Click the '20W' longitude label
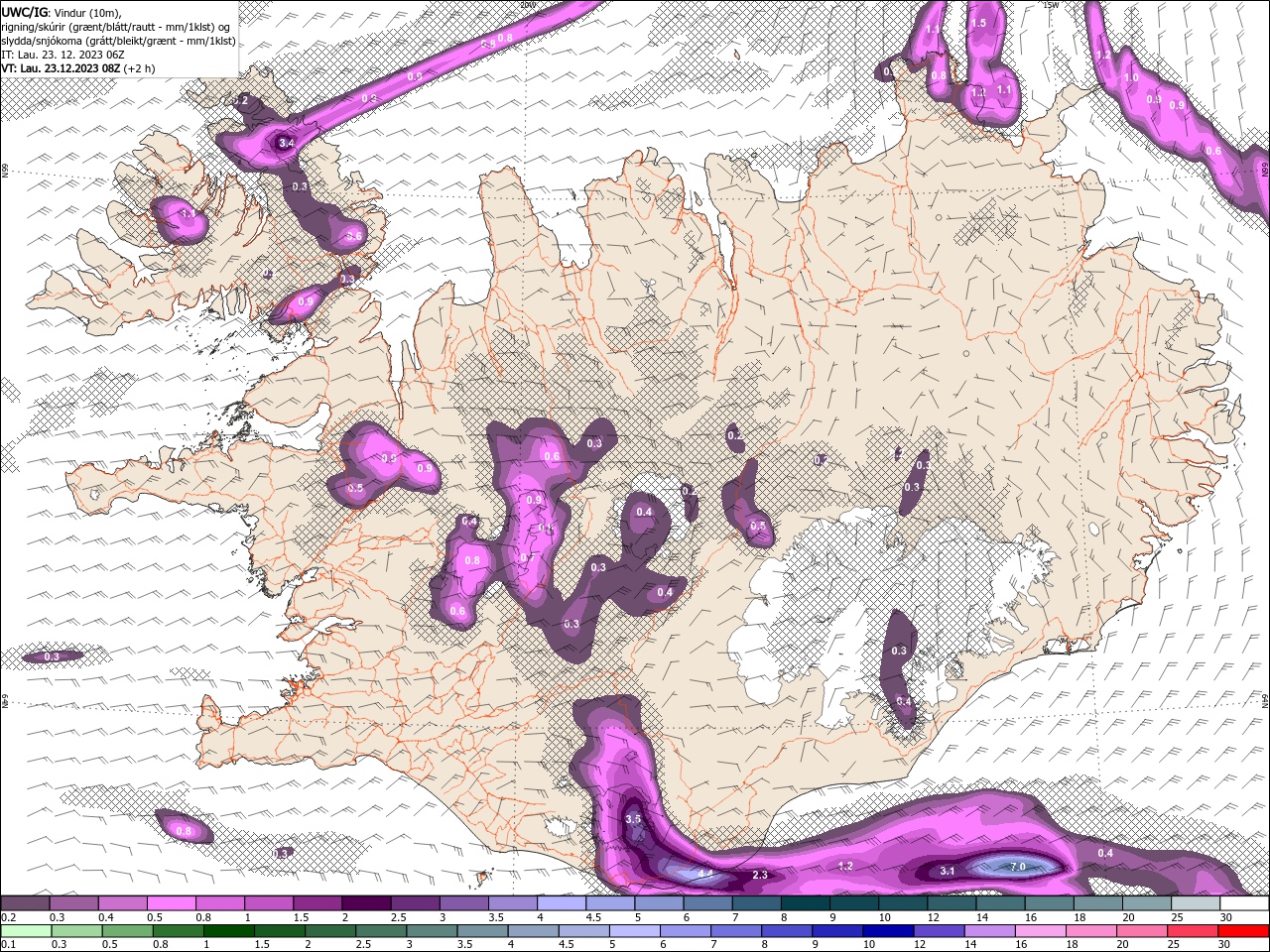This screenshot has width=1270, height=952. point(528,5)
